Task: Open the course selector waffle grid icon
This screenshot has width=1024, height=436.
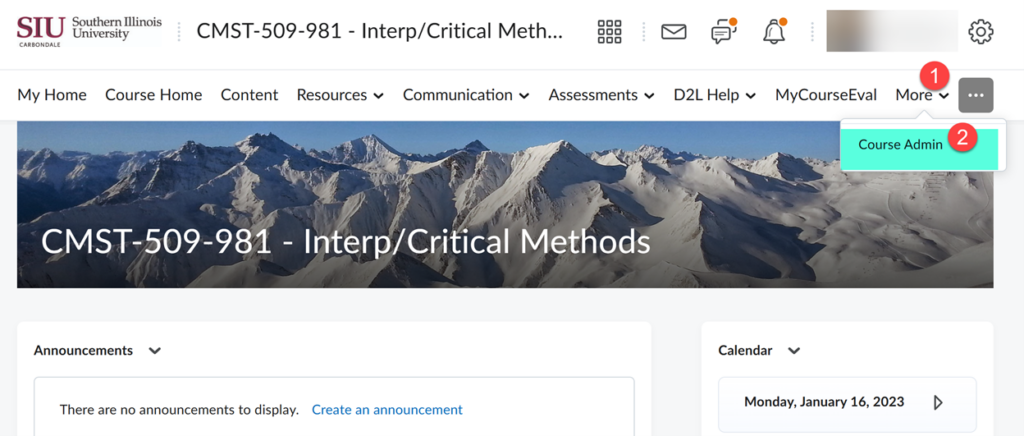Action: click(x=610, y=31)
